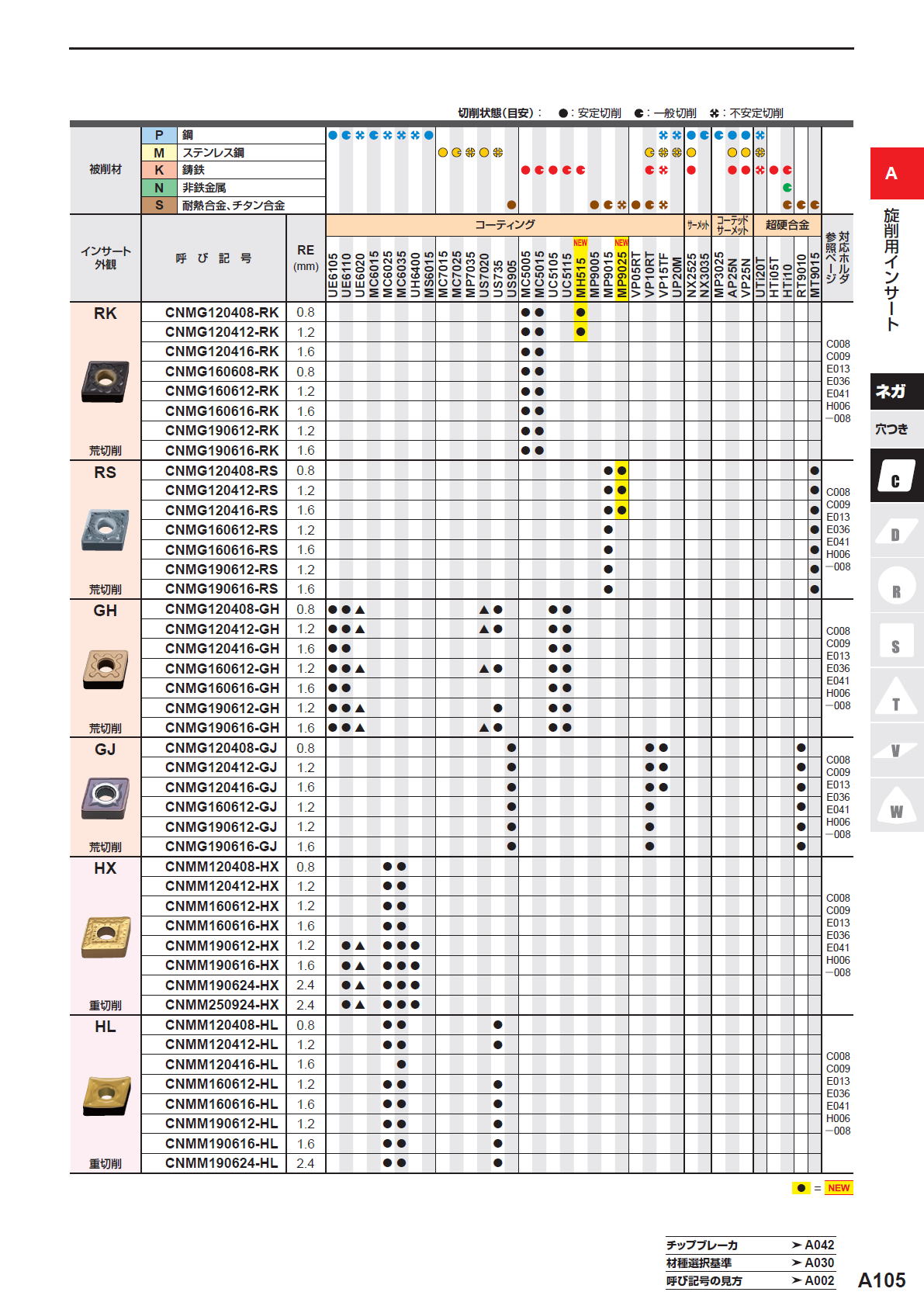Image resolution: width=924 pixels, height=1299 pixels.
Task: Select the V-shape insert tab icon
Action: [x=896, y=750]
